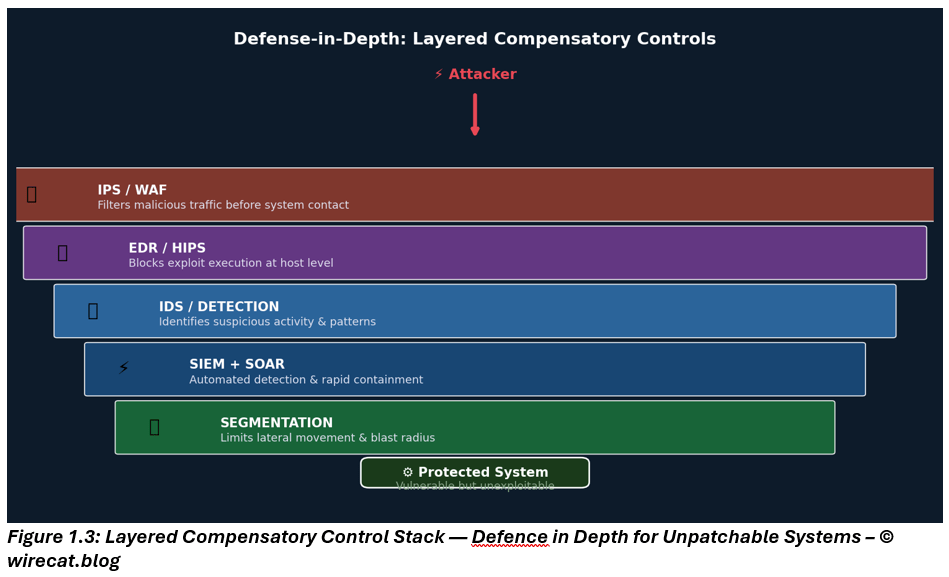Select the SEGMENTATION heading text
Screen dimensions: 949x577
pos(276,423)
